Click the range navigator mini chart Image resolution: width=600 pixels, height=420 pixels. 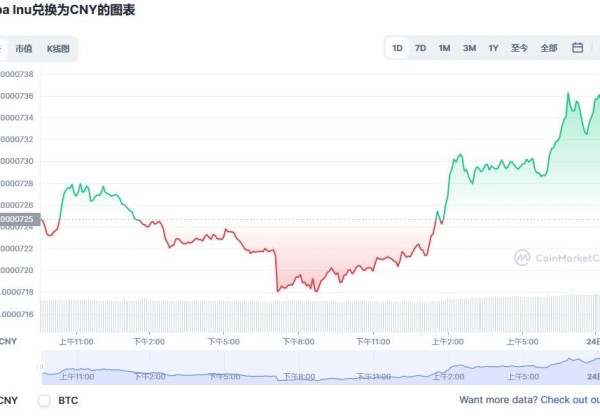tap(300, 367)
